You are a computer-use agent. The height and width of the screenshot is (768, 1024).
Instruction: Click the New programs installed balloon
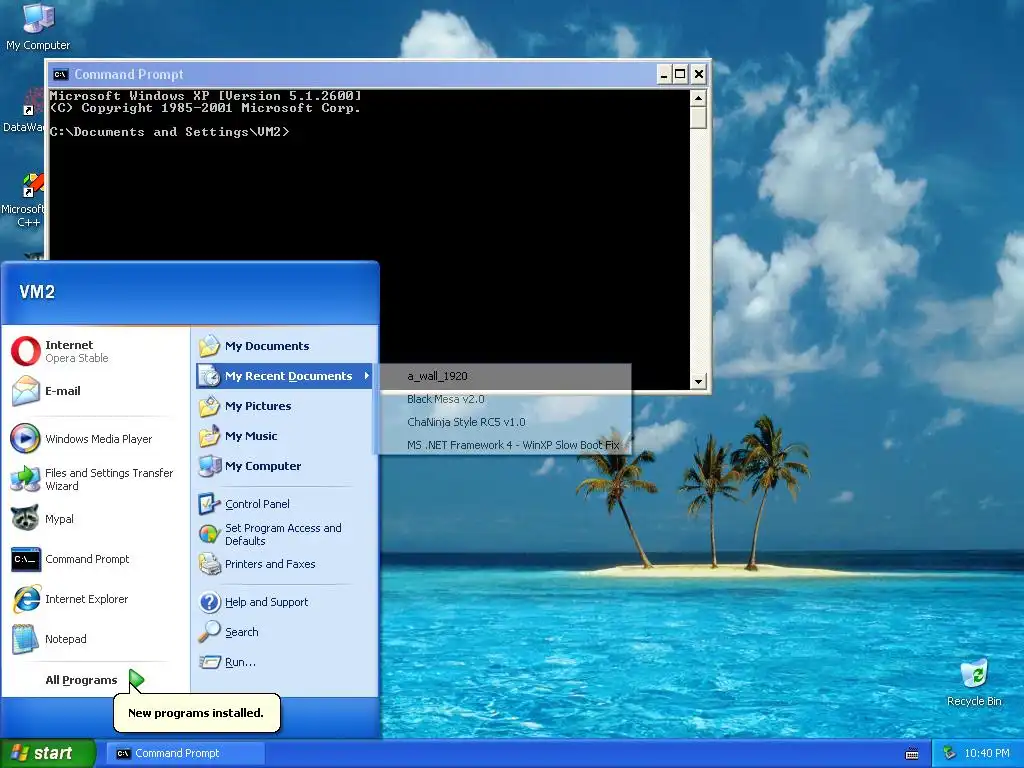coord(197,712)
